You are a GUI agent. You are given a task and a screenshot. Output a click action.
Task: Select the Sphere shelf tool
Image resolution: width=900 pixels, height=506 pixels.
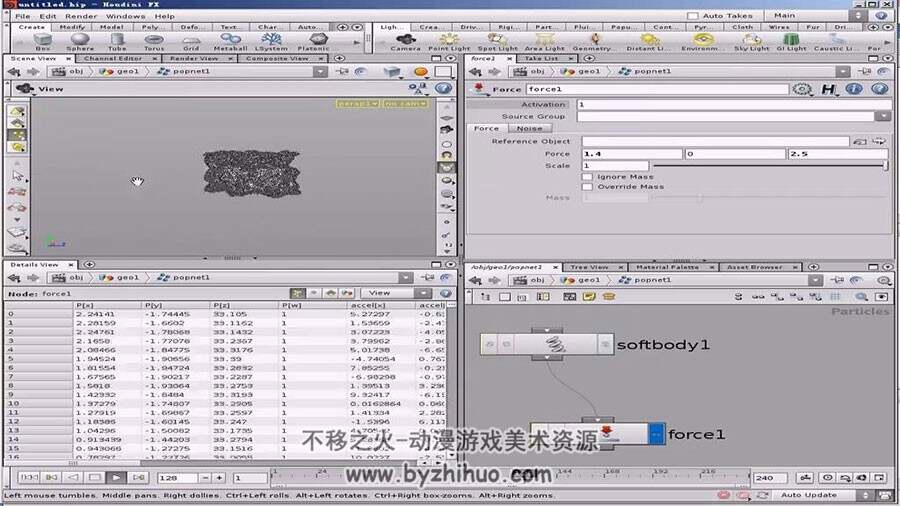(x=80, y=41)
